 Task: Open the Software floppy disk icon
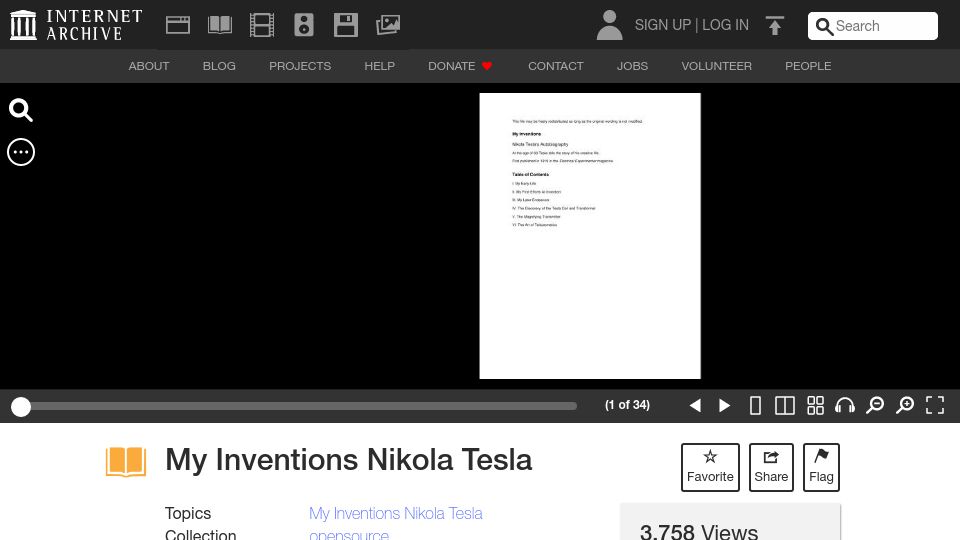346,25
